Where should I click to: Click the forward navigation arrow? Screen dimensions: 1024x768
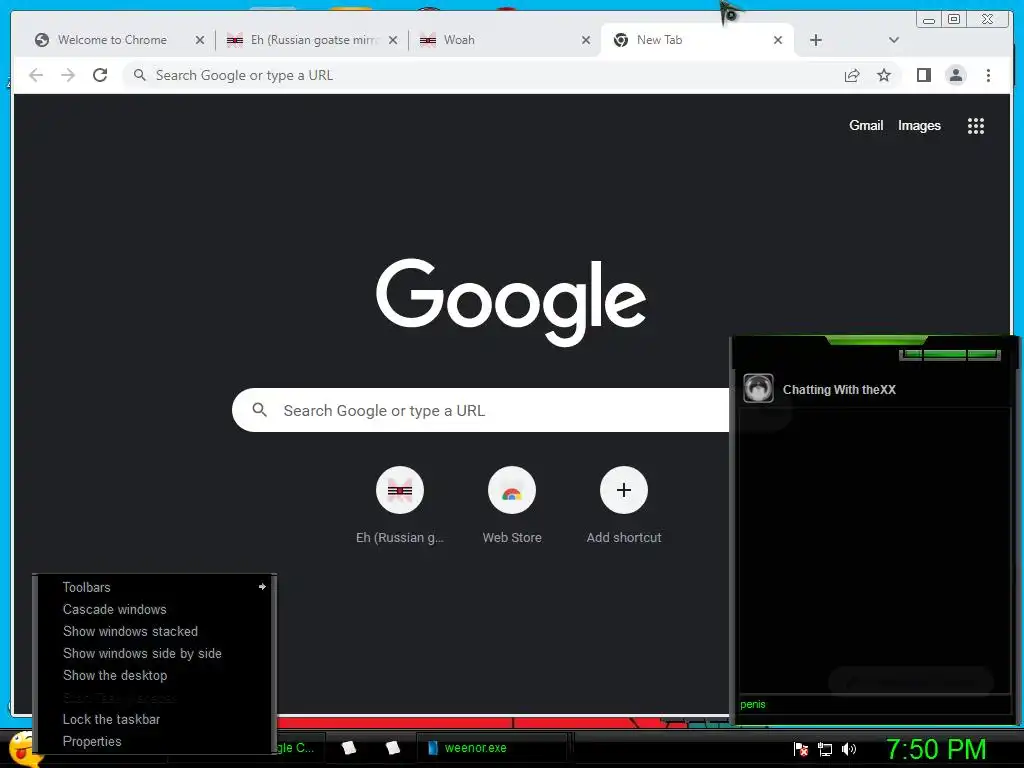click(x=68, y=75)
